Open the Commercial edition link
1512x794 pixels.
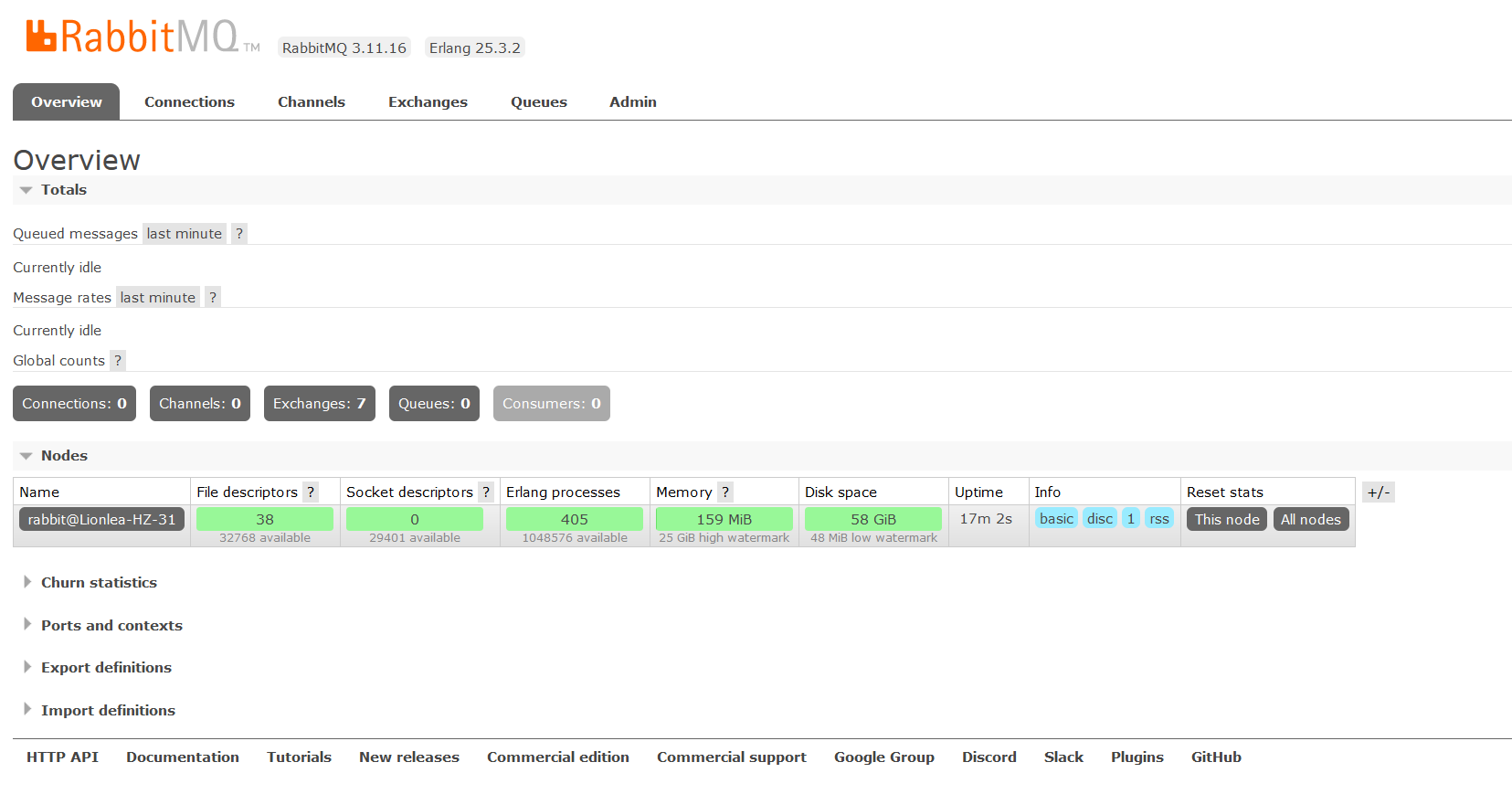click(x=558, y=757)
